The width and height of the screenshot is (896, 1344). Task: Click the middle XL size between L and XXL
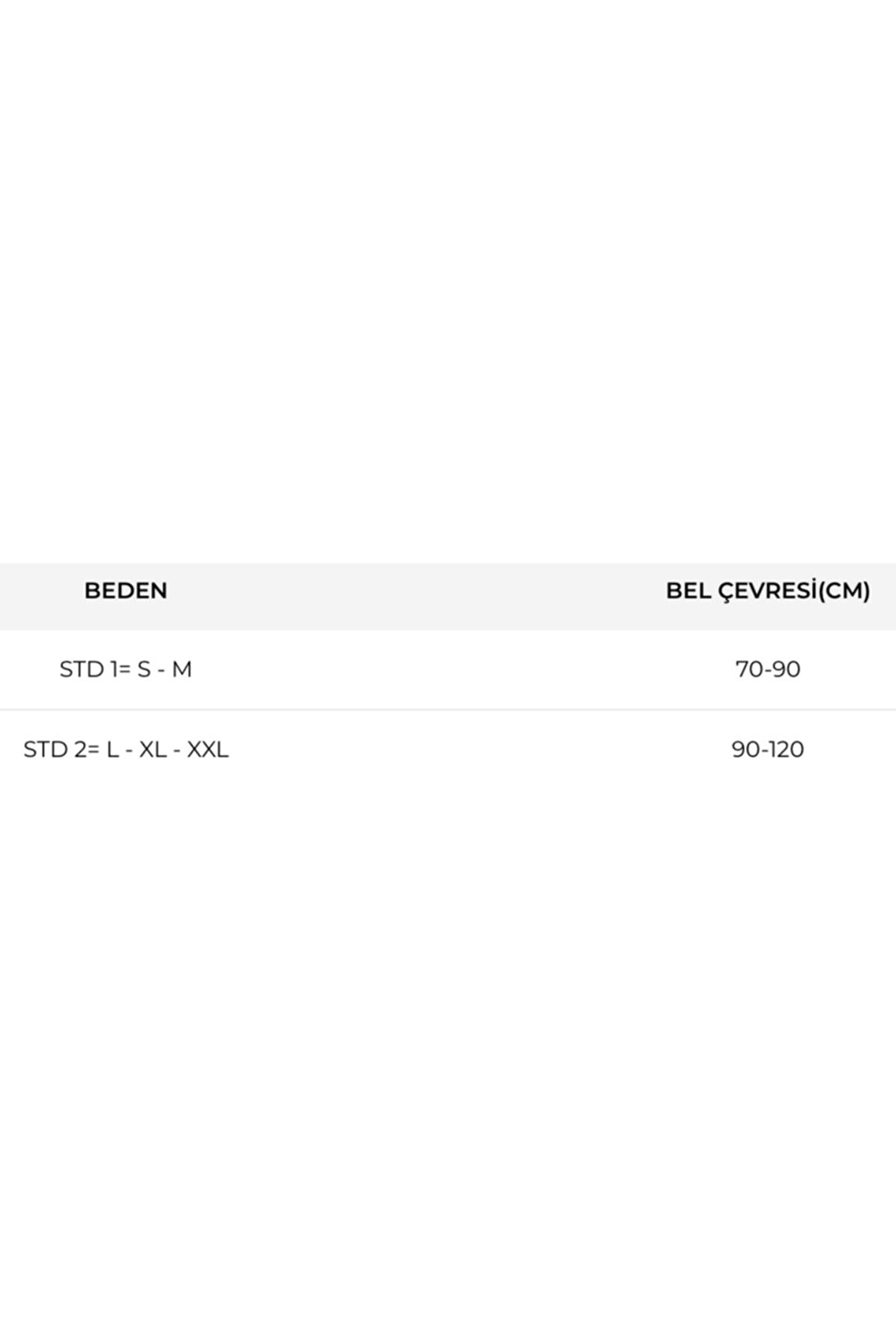[153, 749]
